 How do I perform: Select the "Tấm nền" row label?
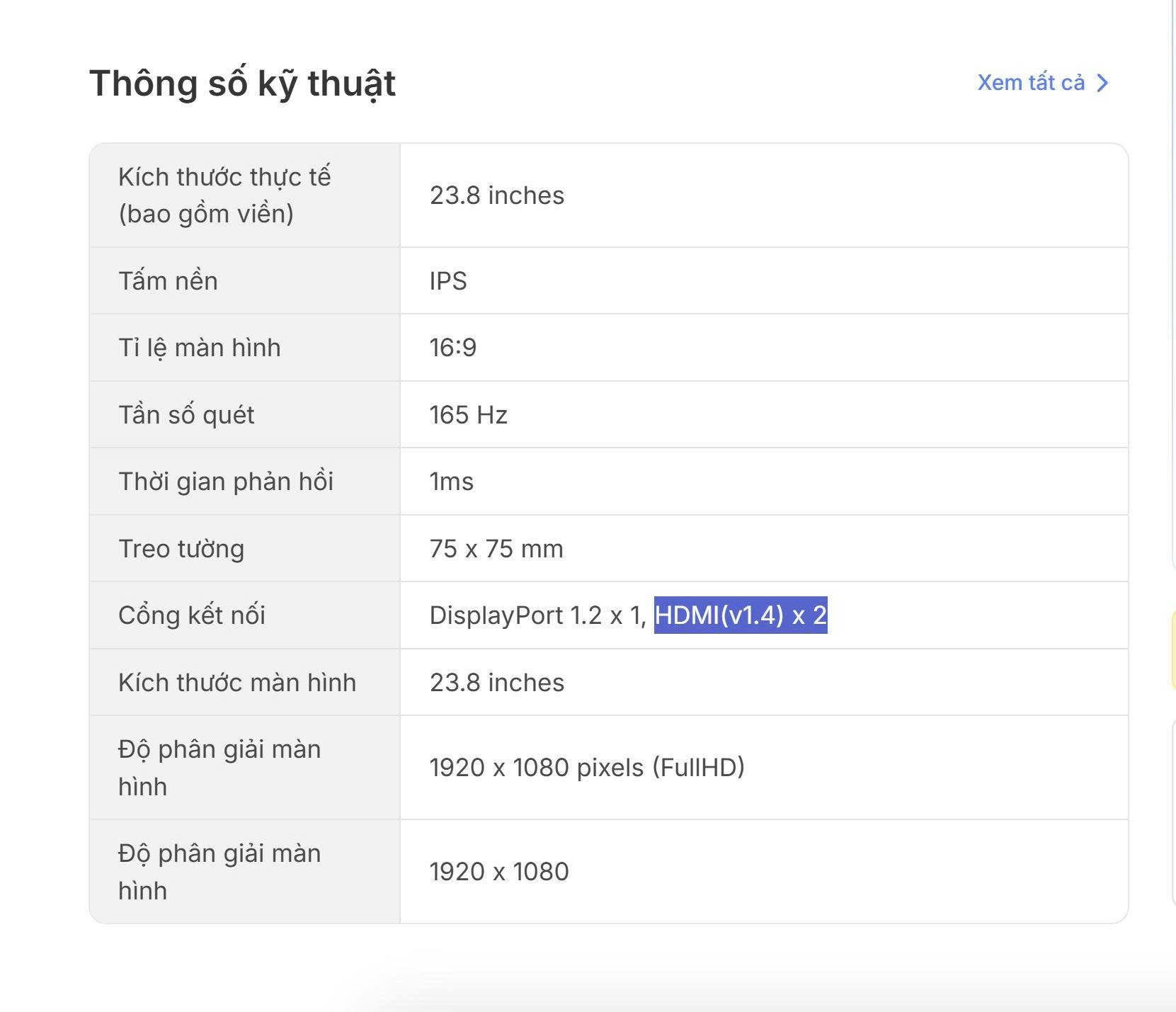coord(168,281)
